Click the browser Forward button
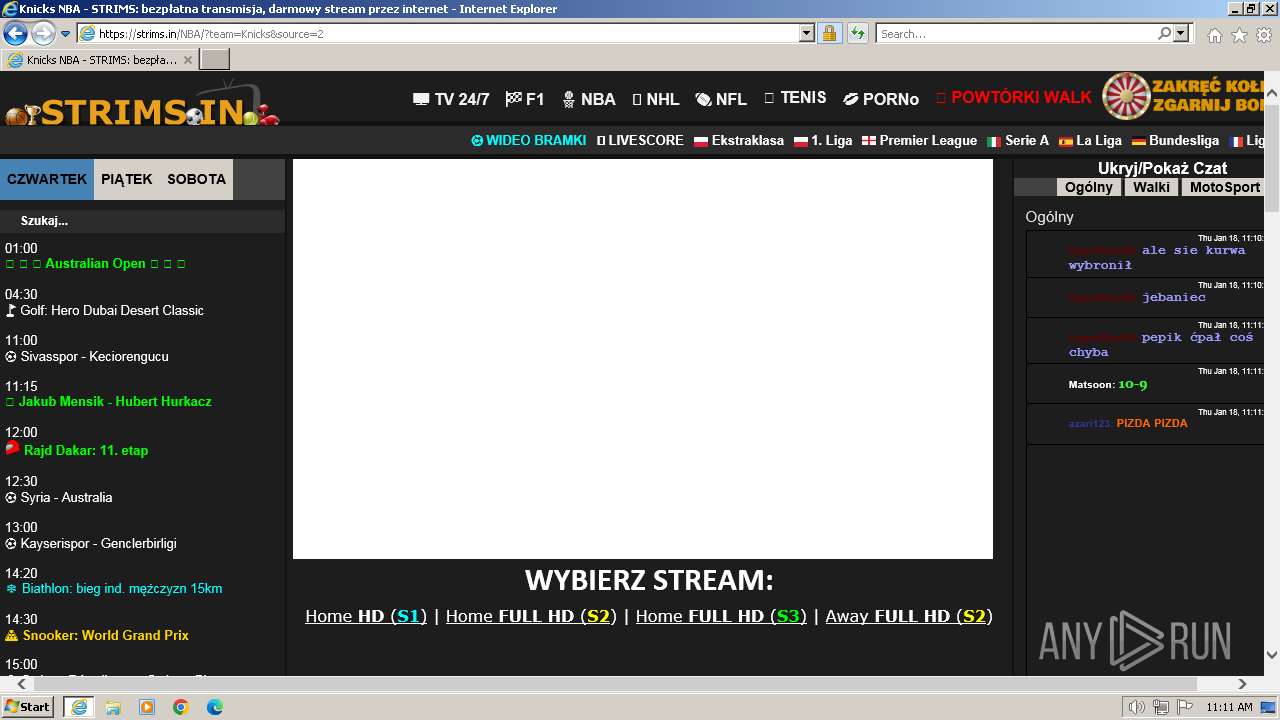The image size is (1280, 720). (43, 33)
